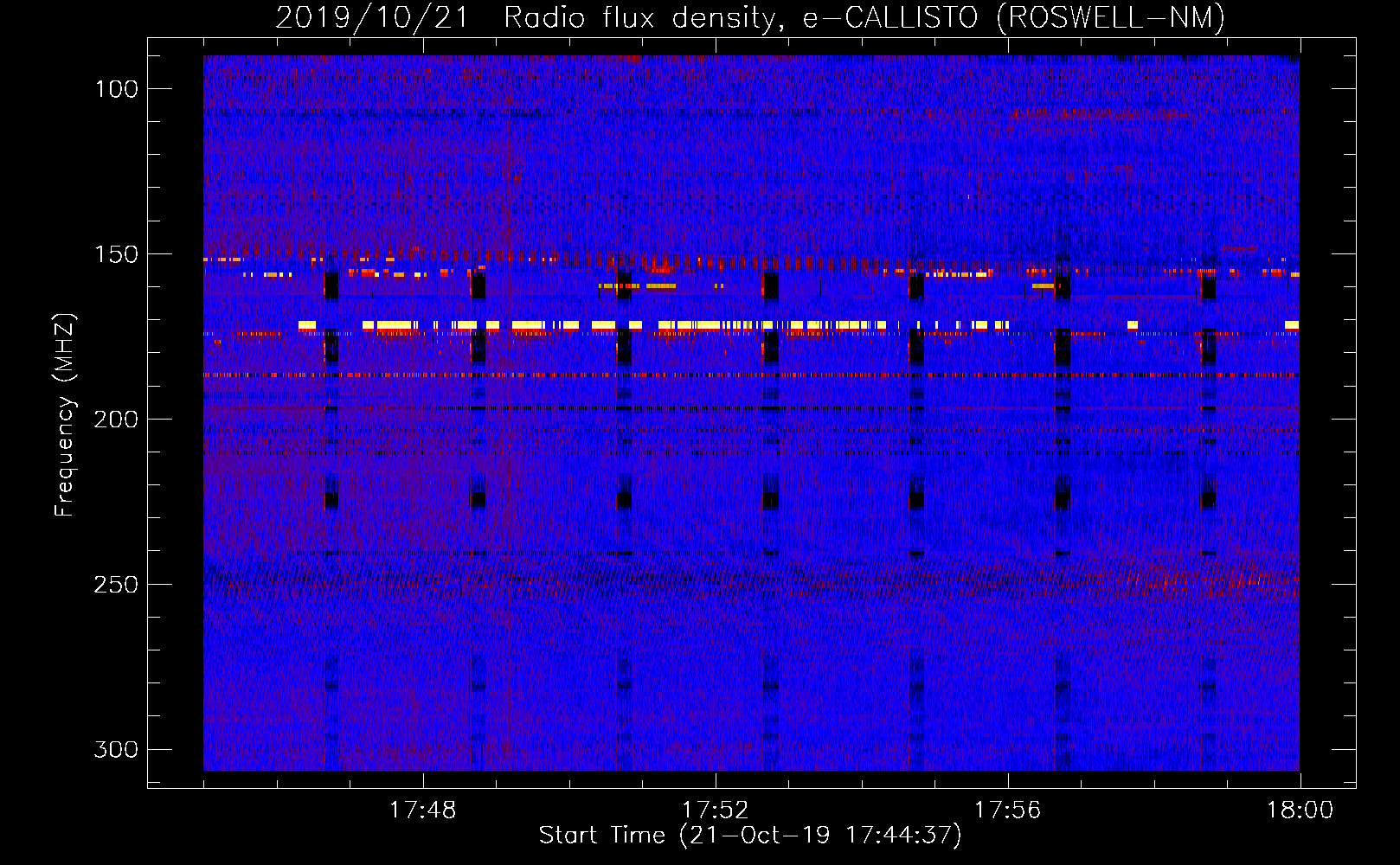Screen dimensions: 1400x865
Task: Click the plot title text 'Radio flux density, e-CALLISTO (ROSWELL-NM)'
Action: (x=864, y=17)
